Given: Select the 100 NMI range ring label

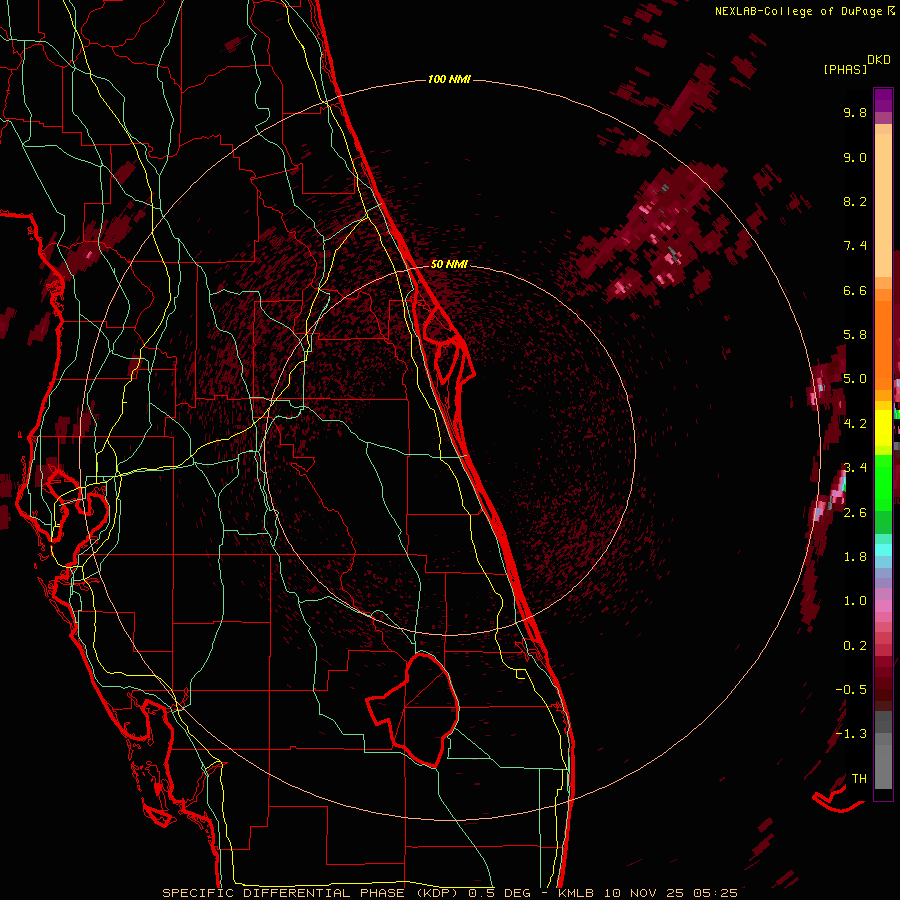Looking at the screenshot, I should click(x=449, y=79).
